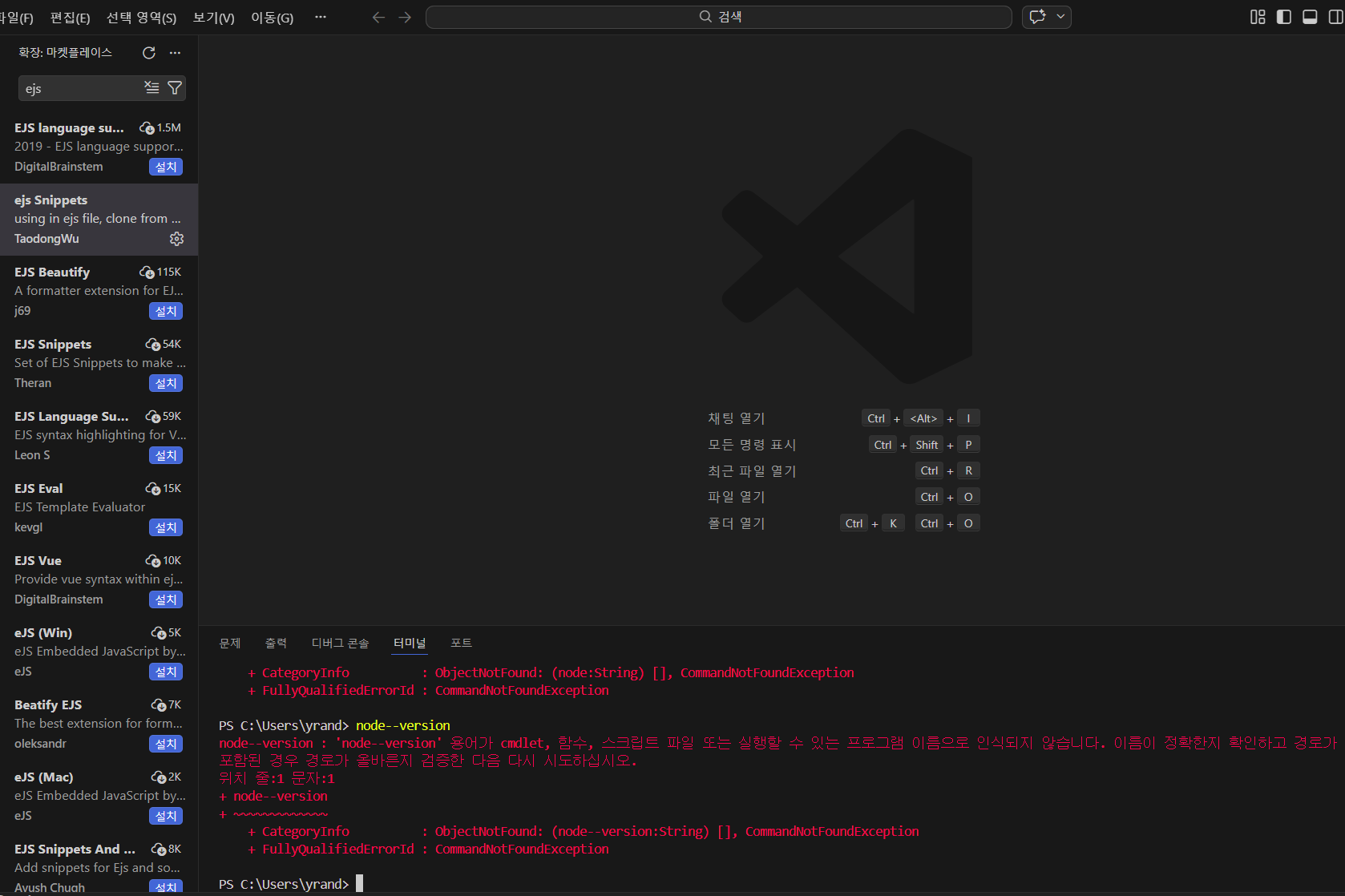Clear extension search results icon

point(151,87)
